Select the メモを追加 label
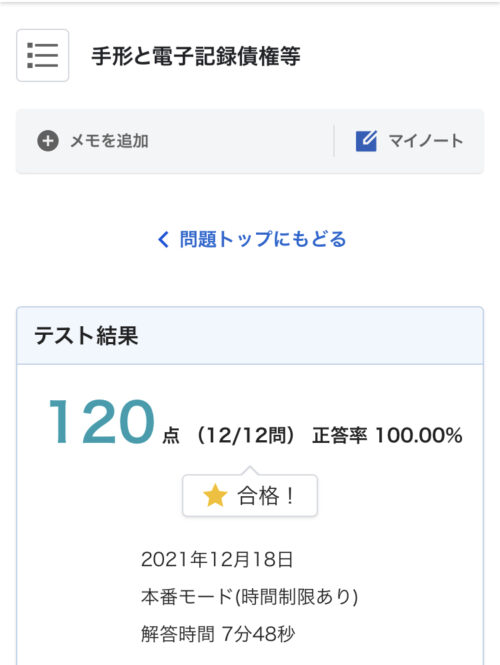This screenshot has height=665, width=500. click(x=109, y=141)
